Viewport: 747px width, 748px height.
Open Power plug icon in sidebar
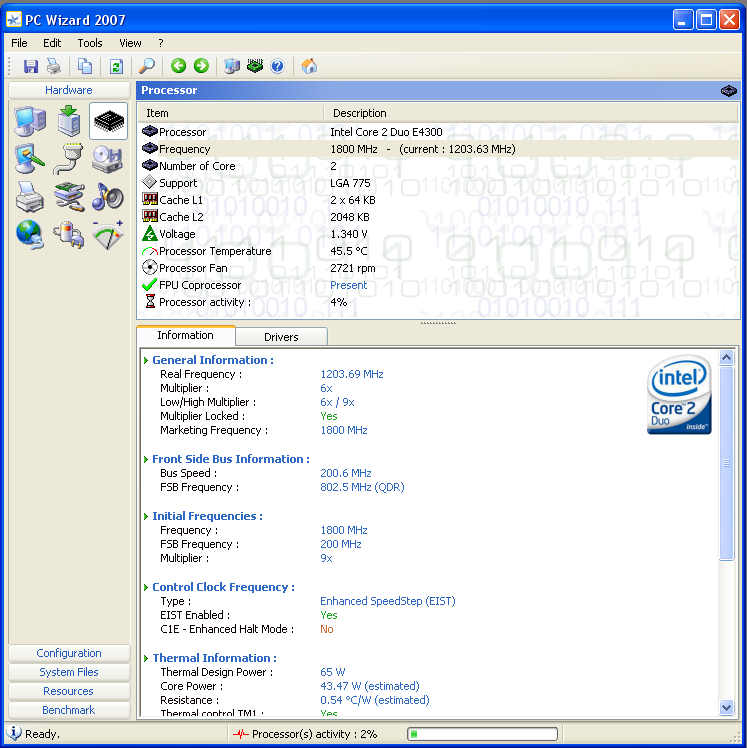coord(69,235)
